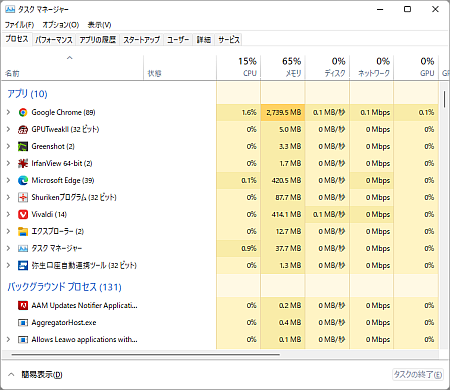Sort by the ディスク column header

click(x=327, y=68)
